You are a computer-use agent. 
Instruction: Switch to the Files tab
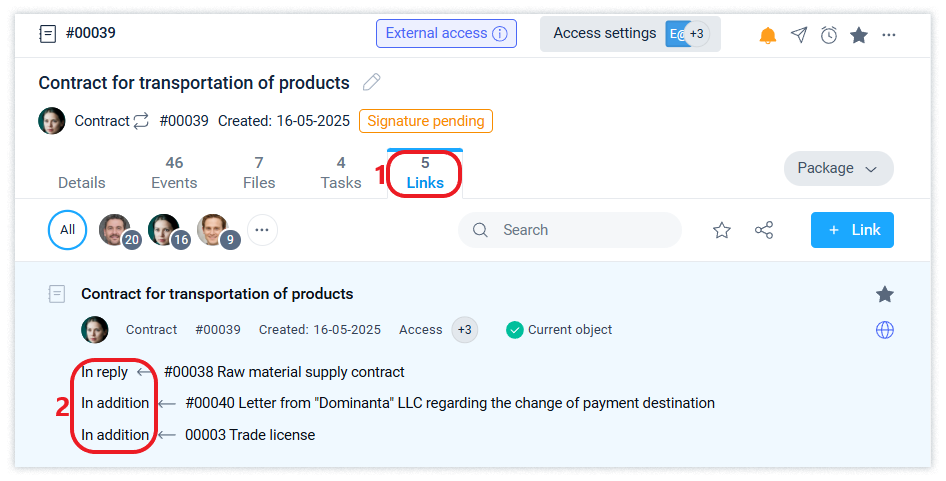pyautogui.click(x=259, y=172)
